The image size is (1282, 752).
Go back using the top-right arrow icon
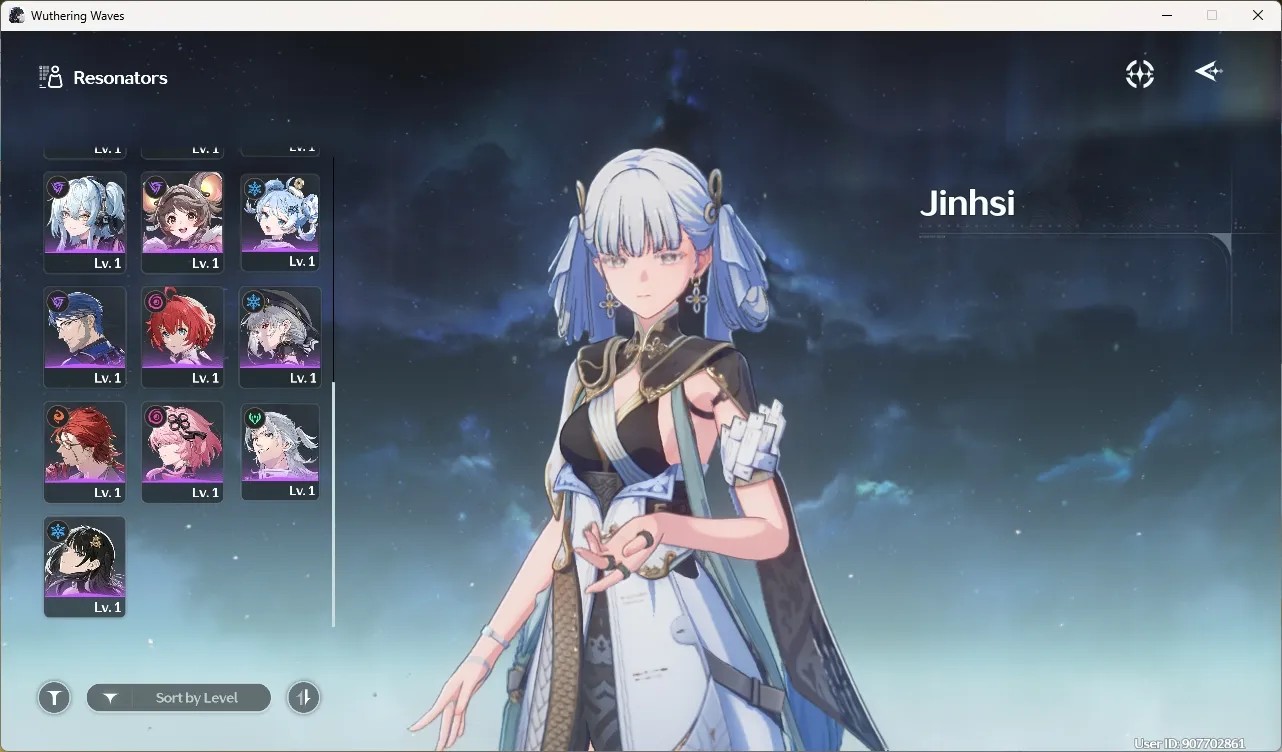click(x=1209, y=72)
